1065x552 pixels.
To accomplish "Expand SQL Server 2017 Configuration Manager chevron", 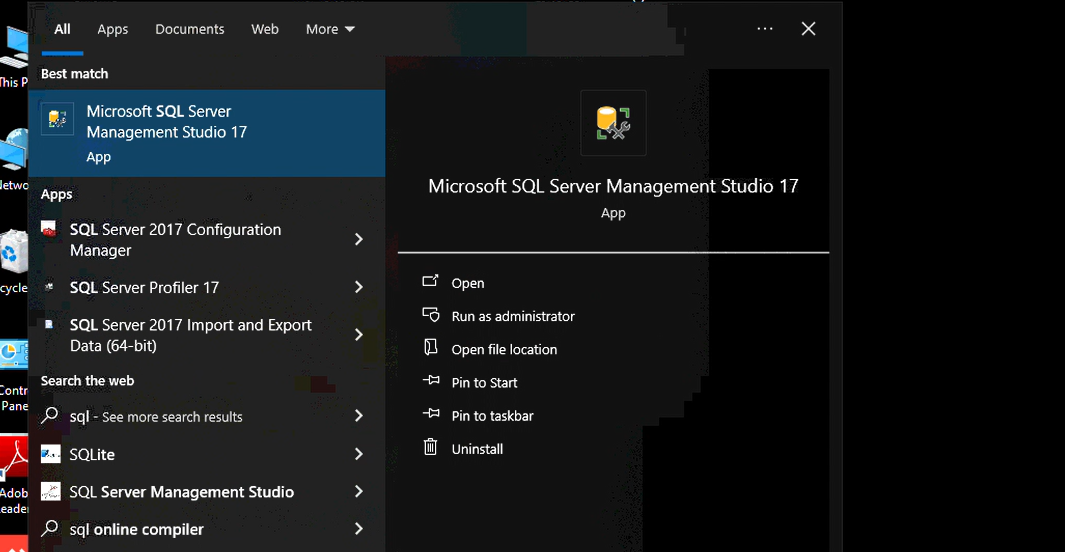I will click(x=359, y=239).
